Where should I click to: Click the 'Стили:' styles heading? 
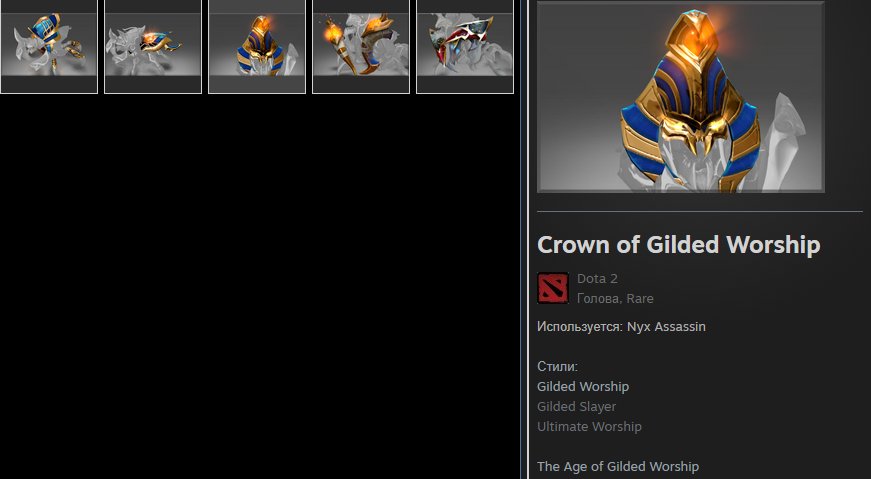click(x=557, y=367)
